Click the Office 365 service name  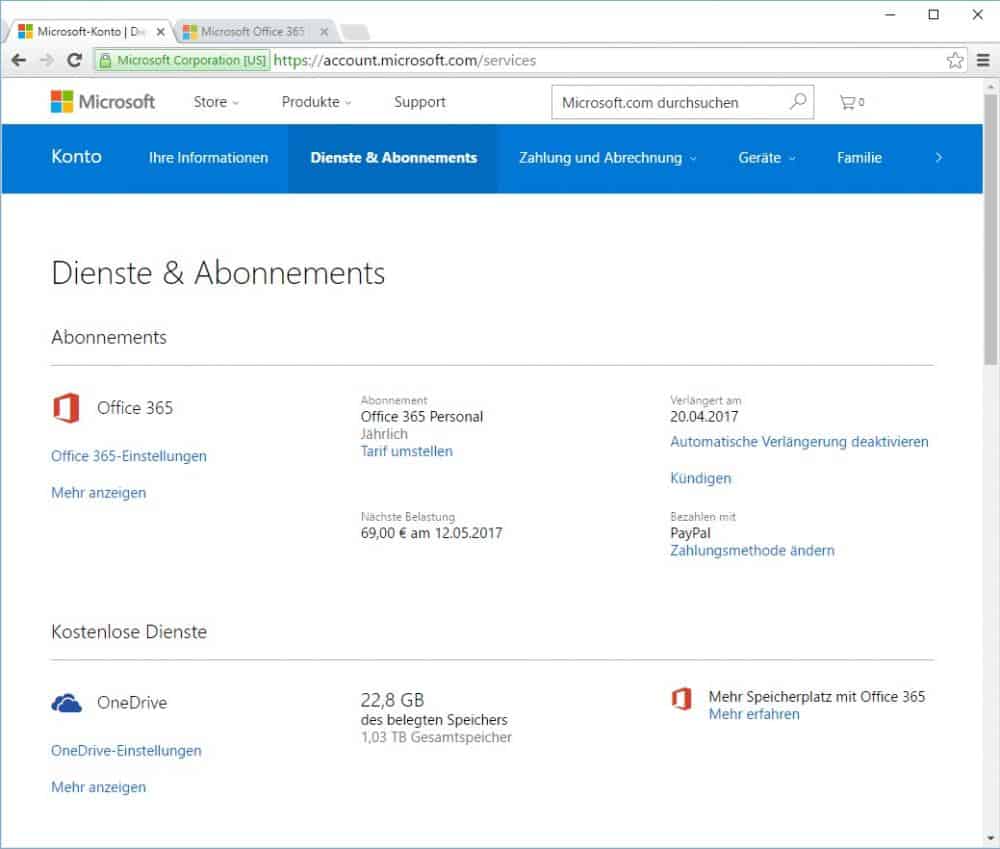coord(135,408)
